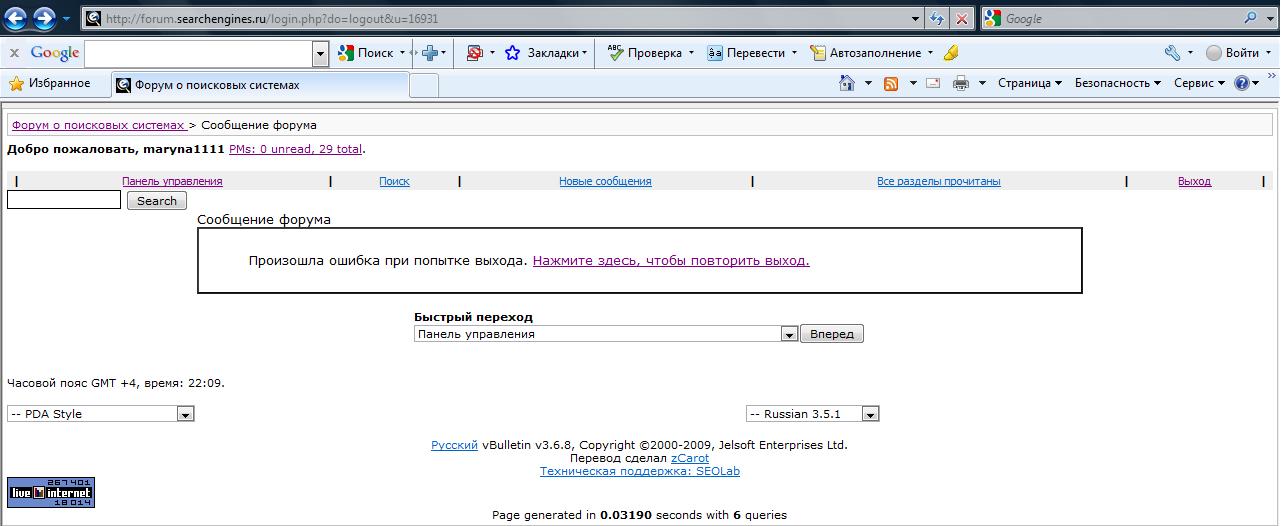Open the Home page icon
1285x526 pixels.
point(846,84)
